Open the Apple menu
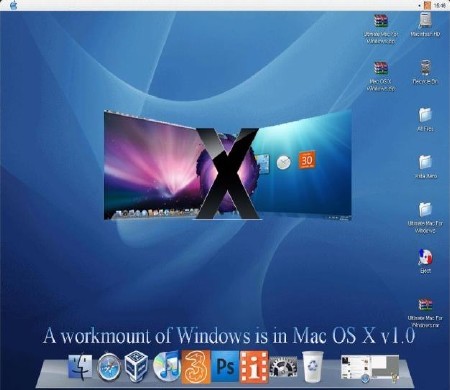Viewport: 450px width, 390px height. tap(14, 5)
